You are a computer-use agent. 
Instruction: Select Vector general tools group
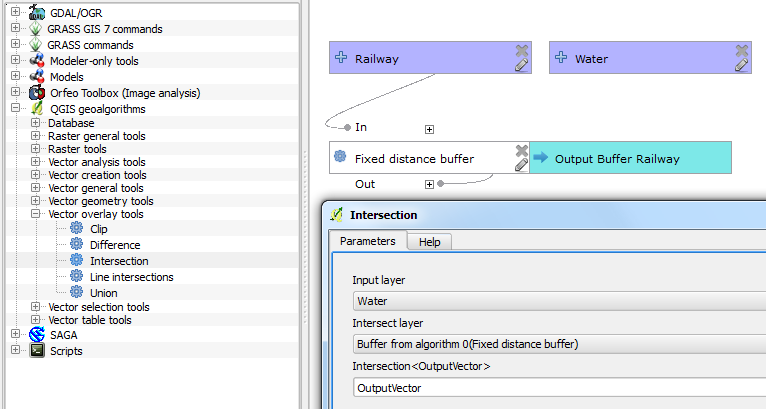[x=96, y=188]
